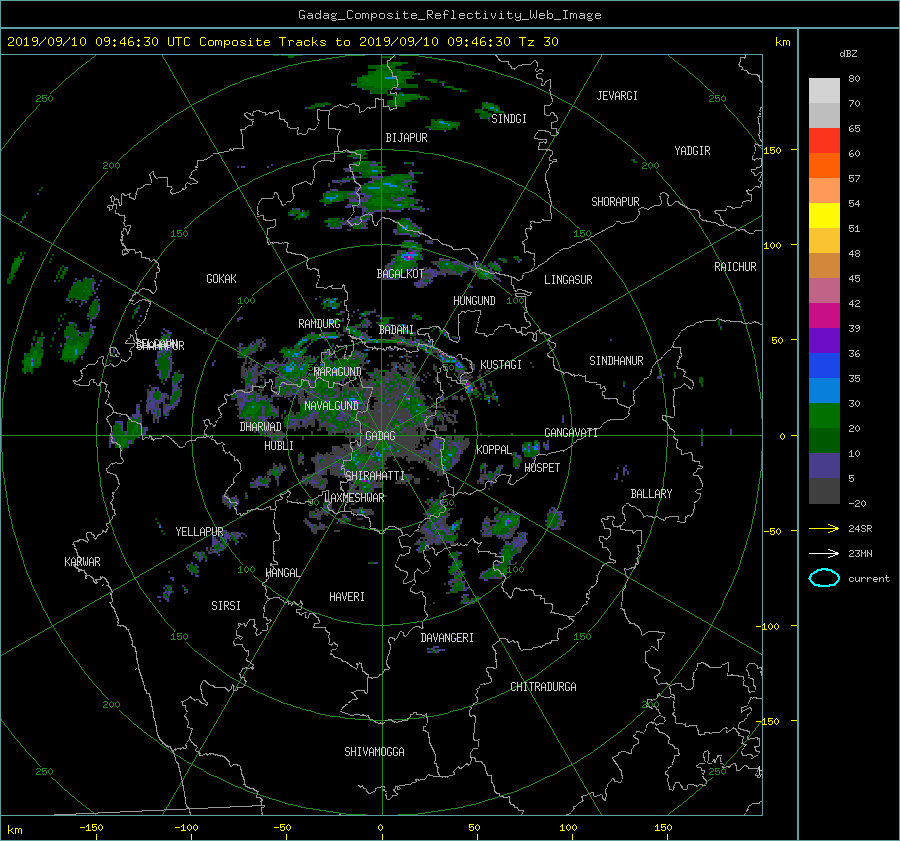
Task: Click the RAMDURG label
Action: click(319, 324)
